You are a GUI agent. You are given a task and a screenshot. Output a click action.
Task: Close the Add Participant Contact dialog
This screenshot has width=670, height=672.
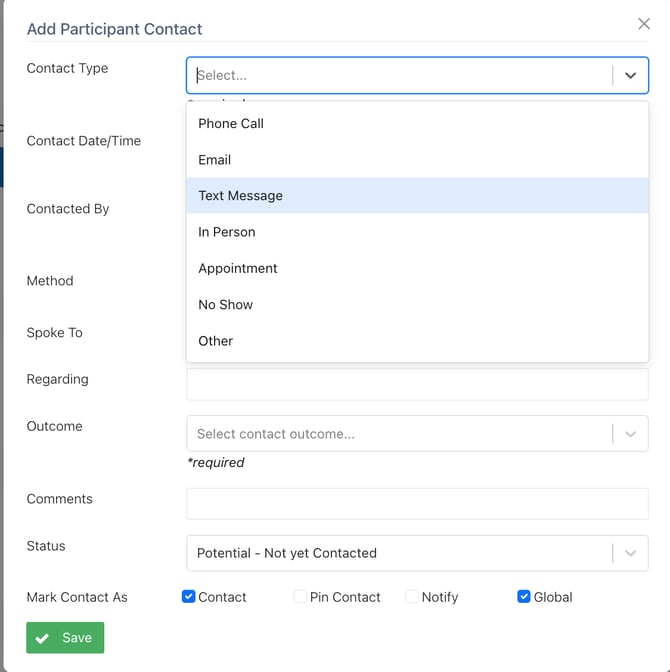point(644,24)
